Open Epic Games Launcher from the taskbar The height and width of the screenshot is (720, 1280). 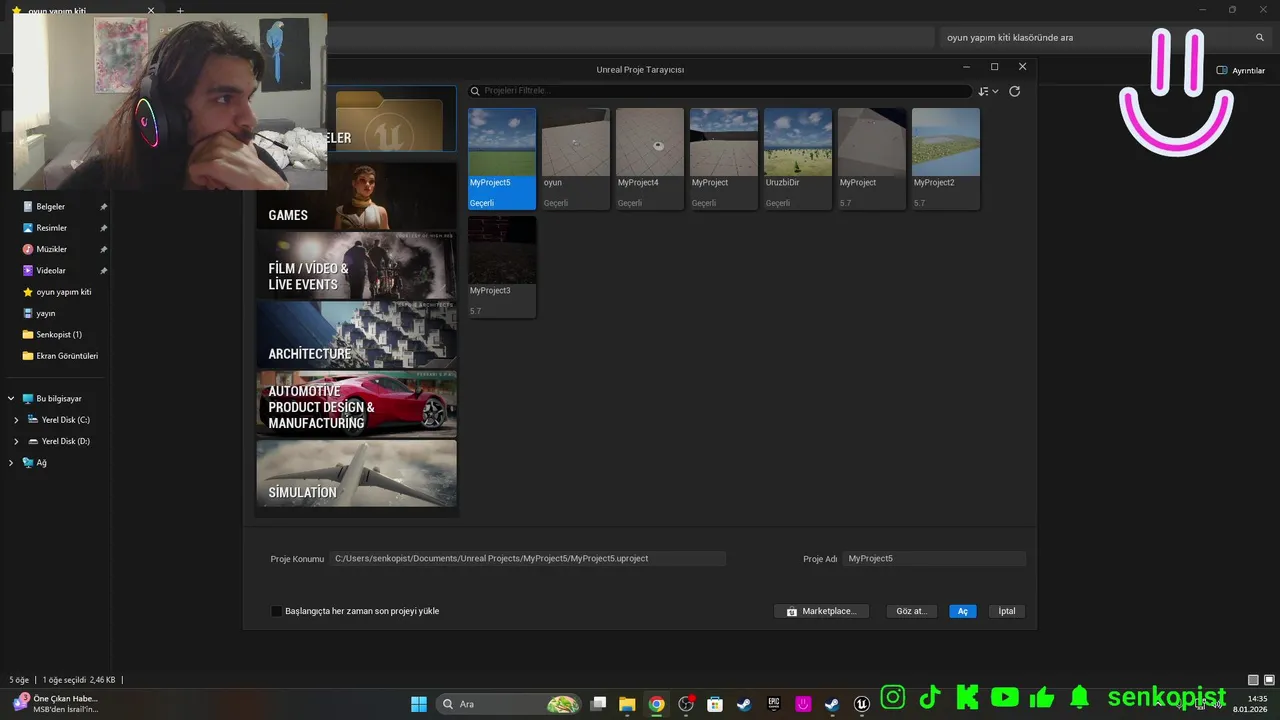pyautogui.click(x=773, y=704)
